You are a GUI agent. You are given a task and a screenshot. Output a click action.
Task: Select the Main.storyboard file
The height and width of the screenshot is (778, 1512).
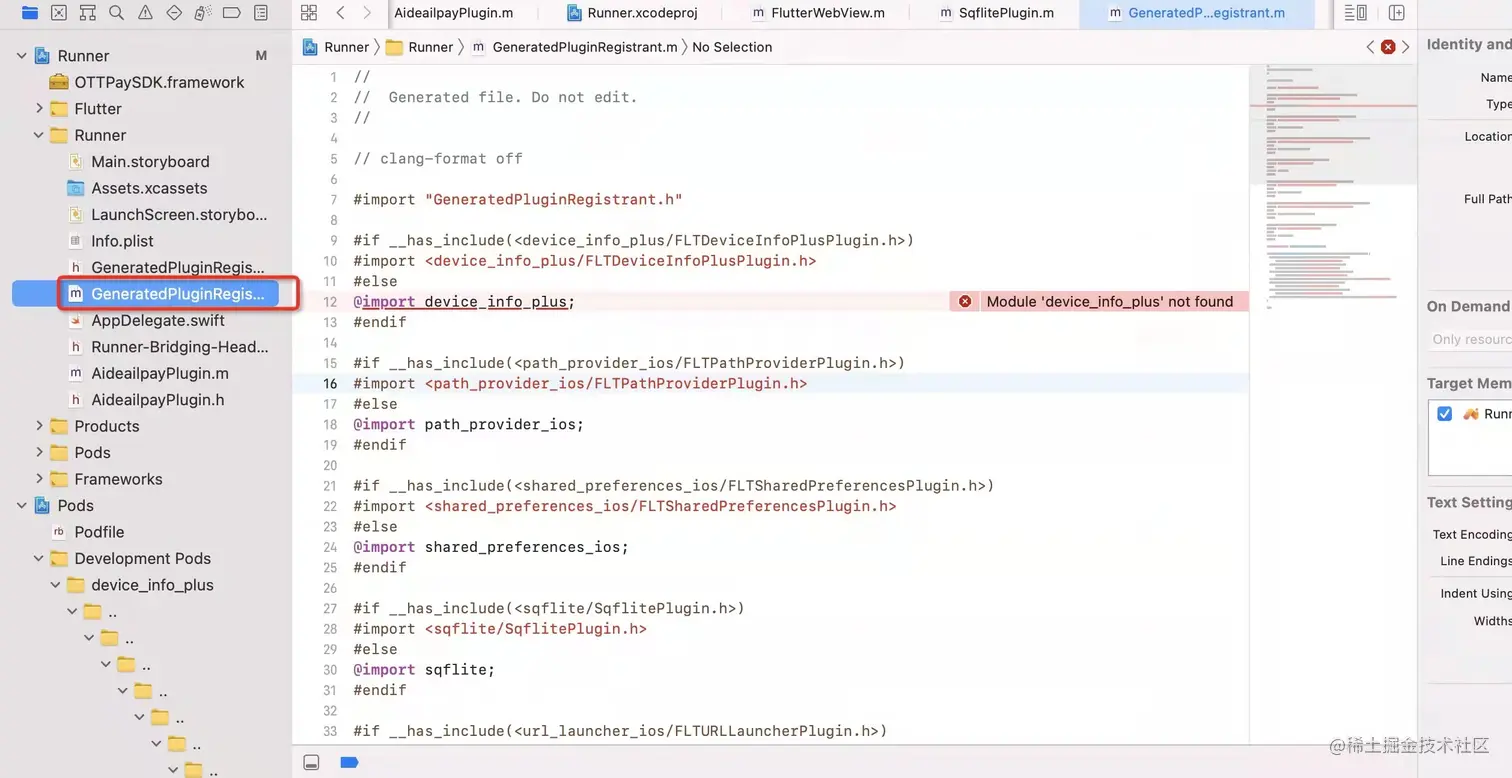pos(150,161)
